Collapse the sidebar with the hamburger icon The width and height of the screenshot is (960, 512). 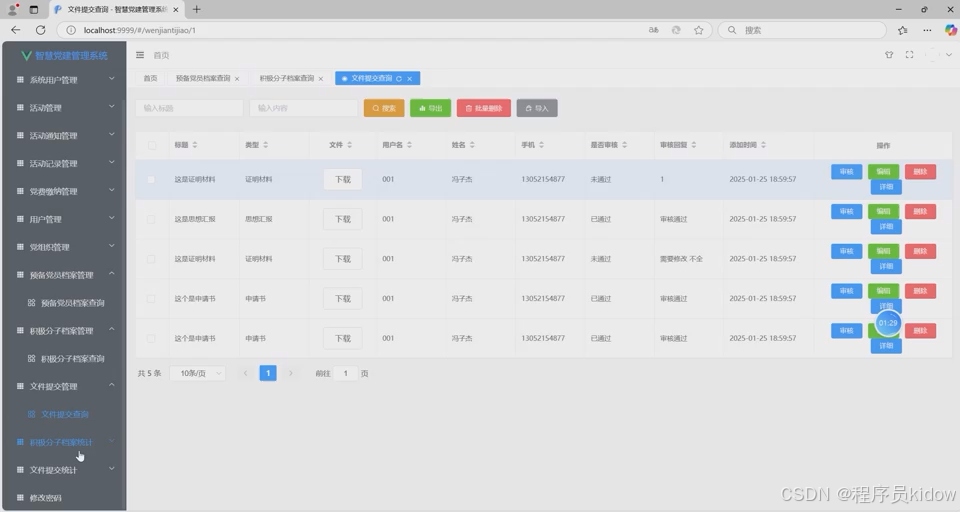click(x=140, y=55)
